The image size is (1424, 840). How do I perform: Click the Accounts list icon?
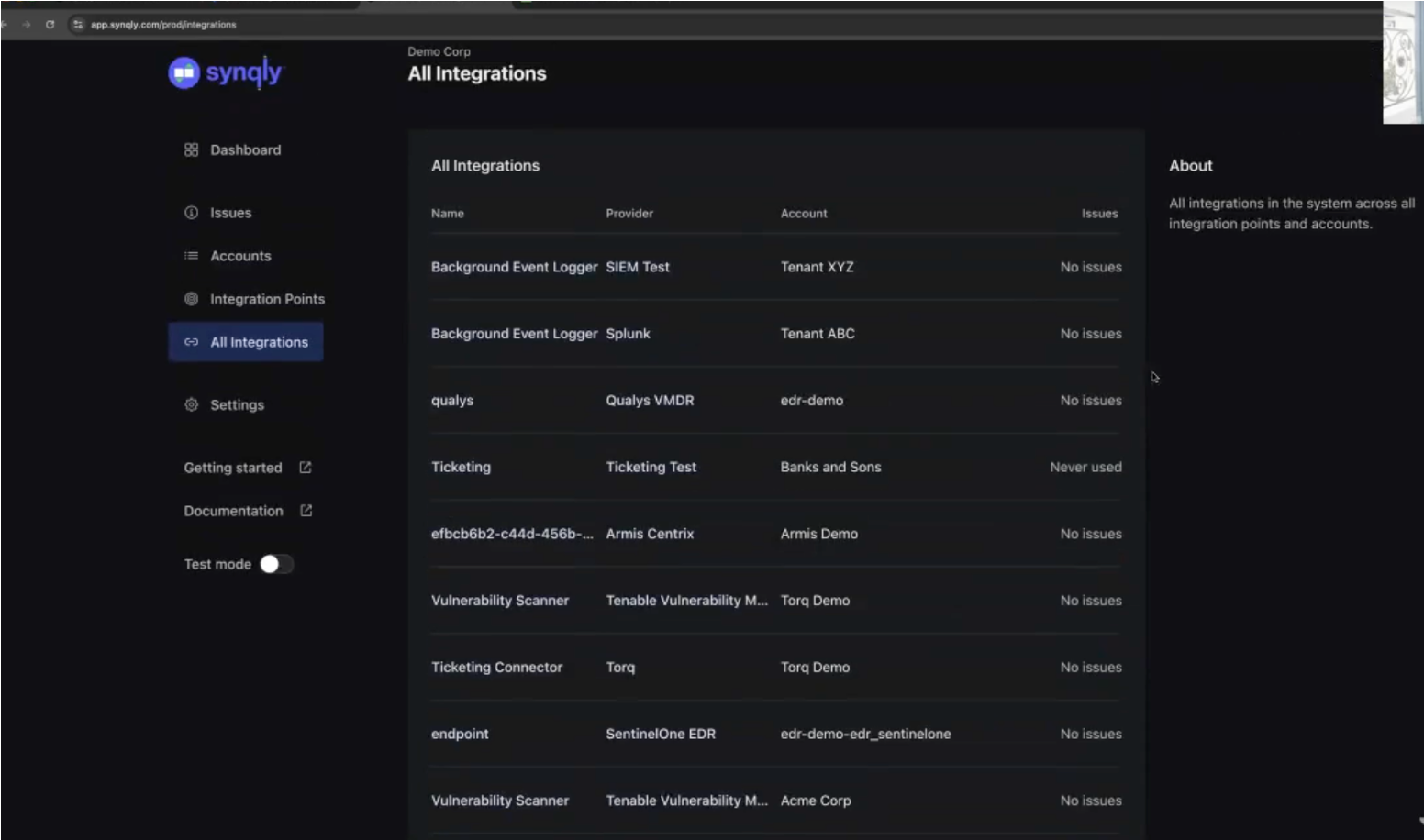(191, 256)
